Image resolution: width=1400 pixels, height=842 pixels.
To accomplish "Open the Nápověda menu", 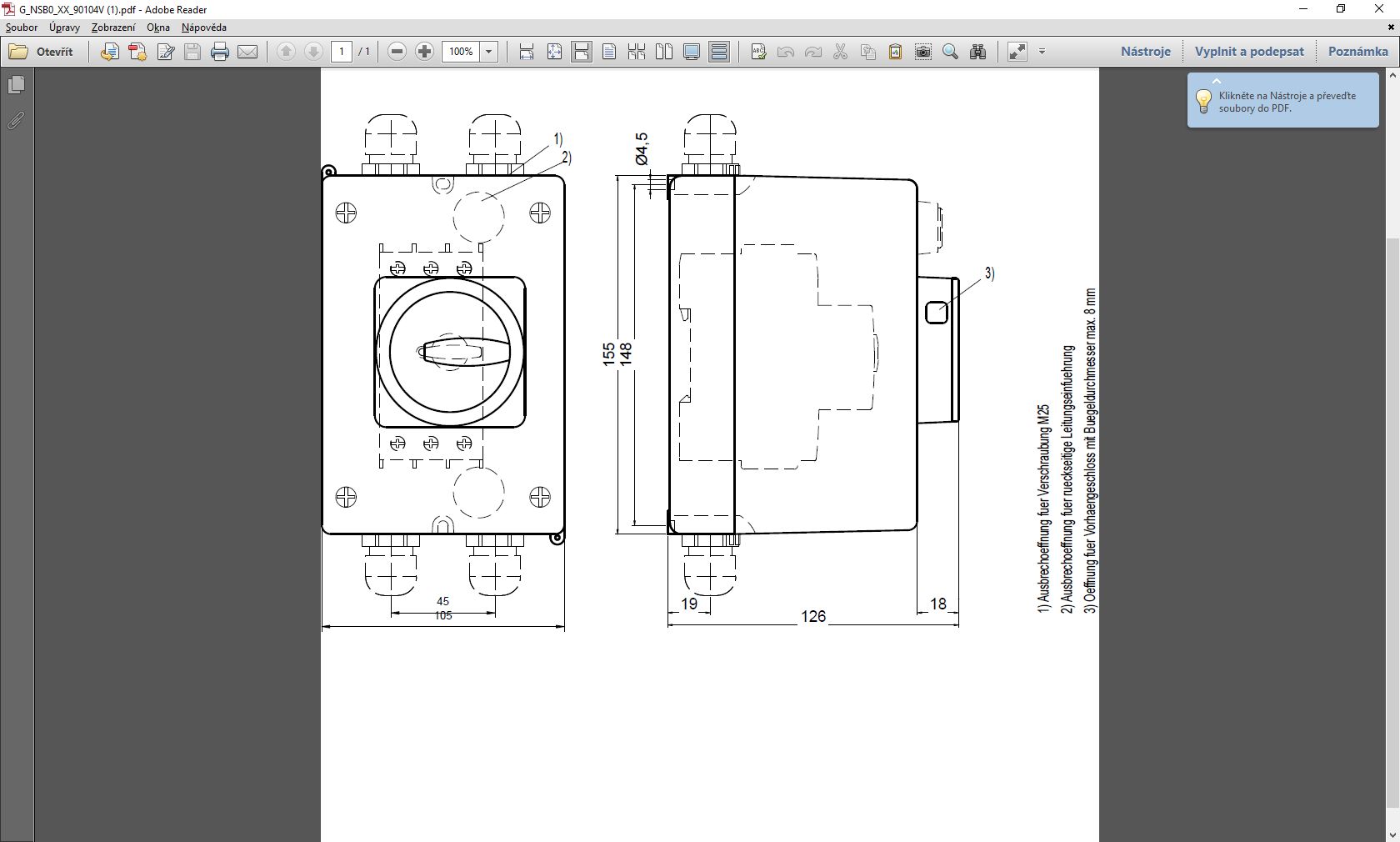I will coord(204,28).
